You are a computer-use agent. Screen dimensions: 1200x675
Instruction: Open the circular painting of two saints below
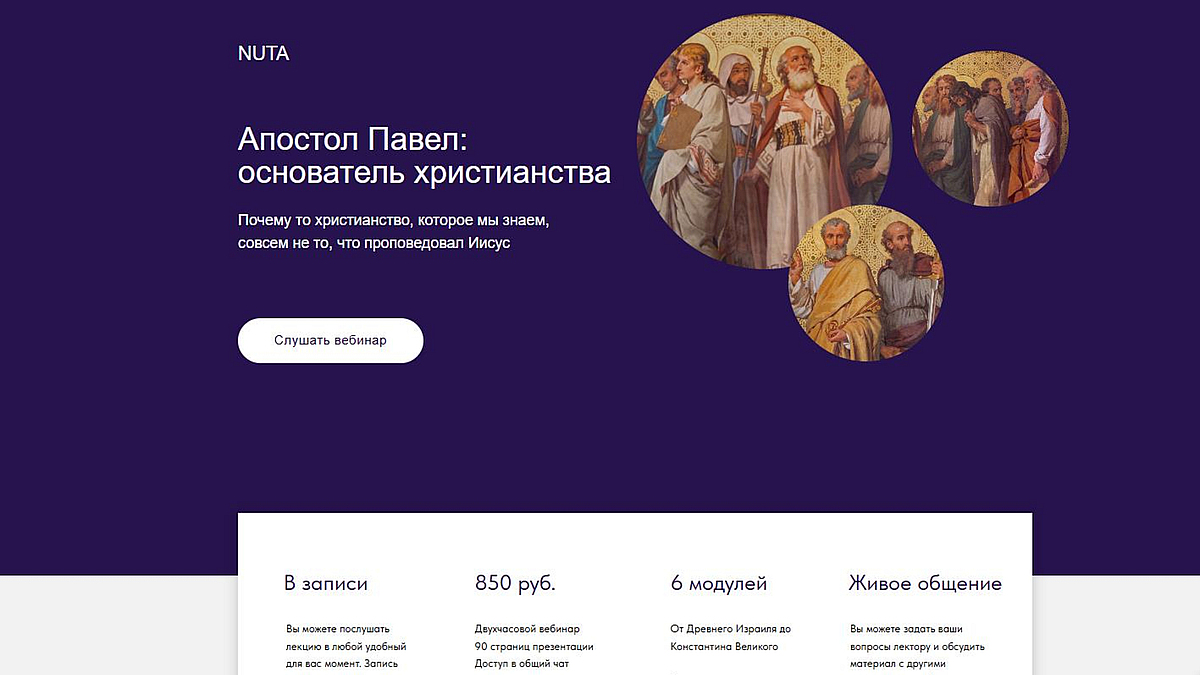click(x=865, y=283)
